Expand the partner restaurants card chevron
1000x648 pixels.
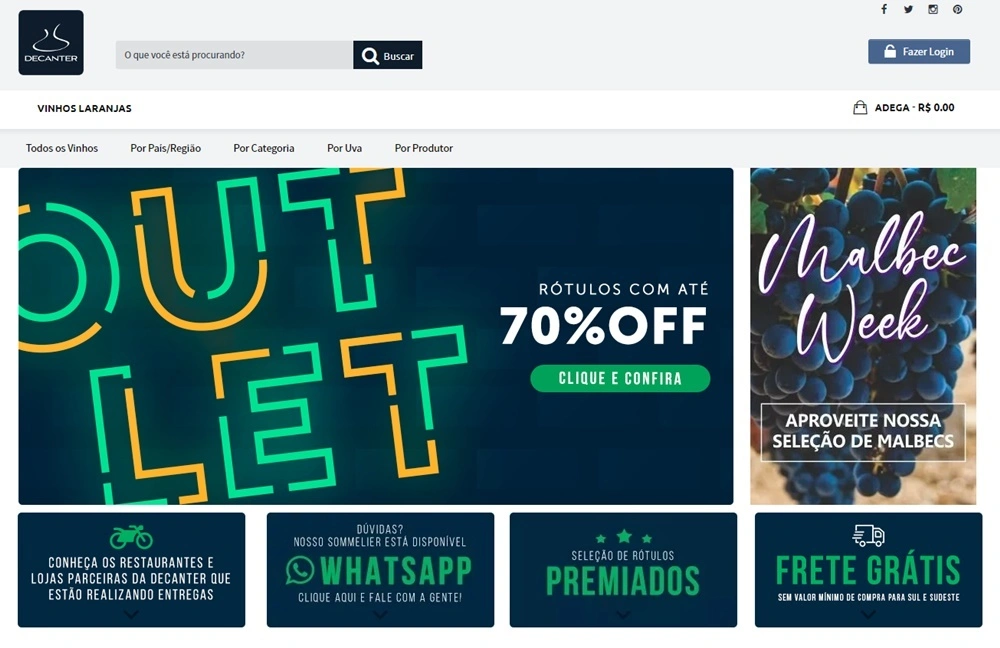tap(131, 615)
